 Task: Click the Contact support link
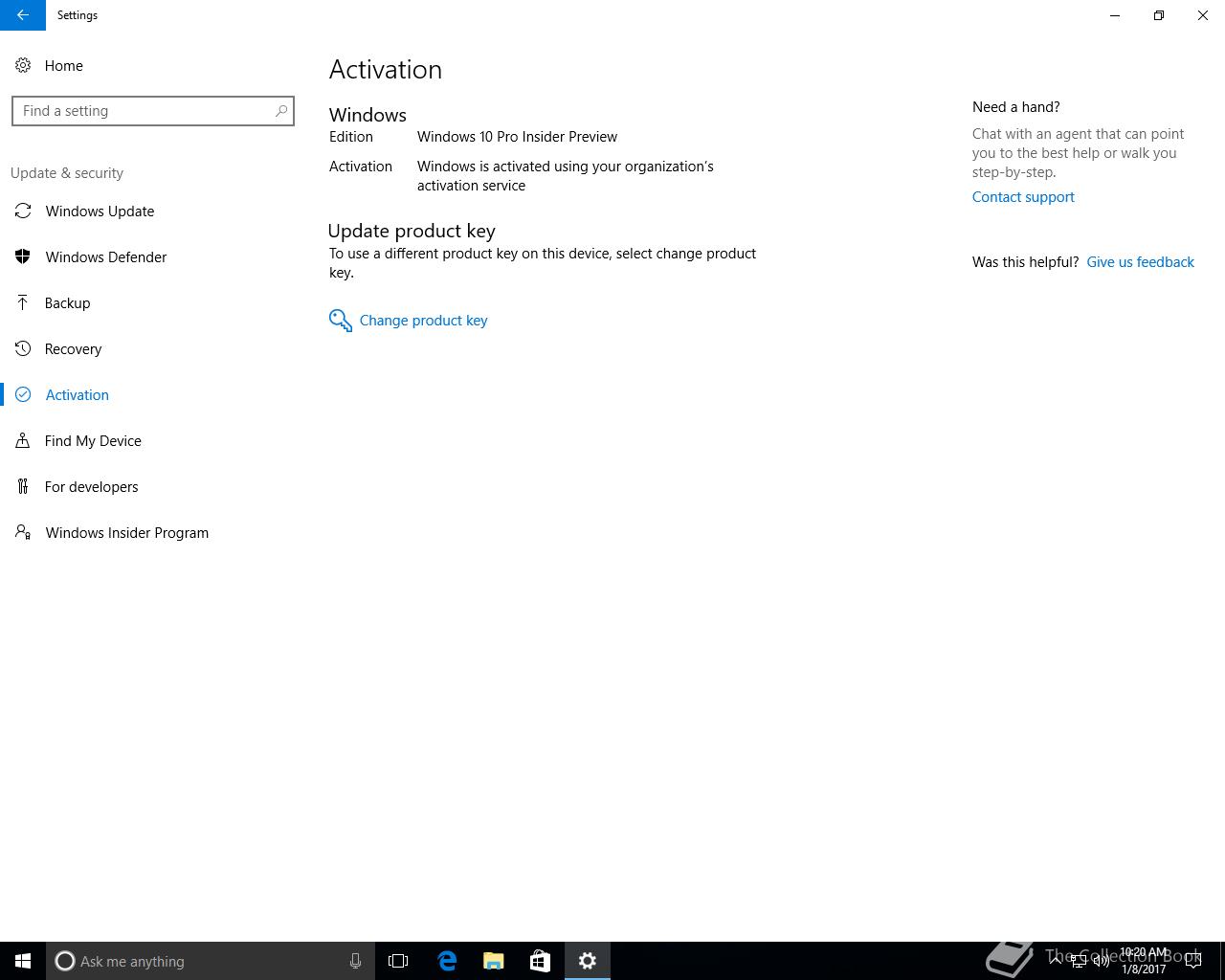[1023, 197]
